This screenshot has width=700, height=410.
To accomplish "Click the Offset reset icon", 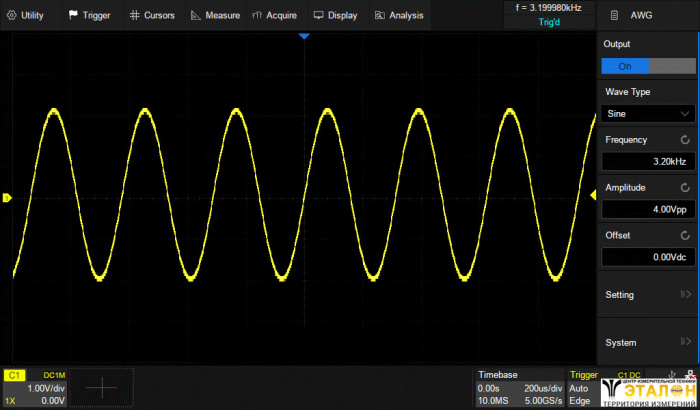I will pyautogui.click(x=685, y=235).
